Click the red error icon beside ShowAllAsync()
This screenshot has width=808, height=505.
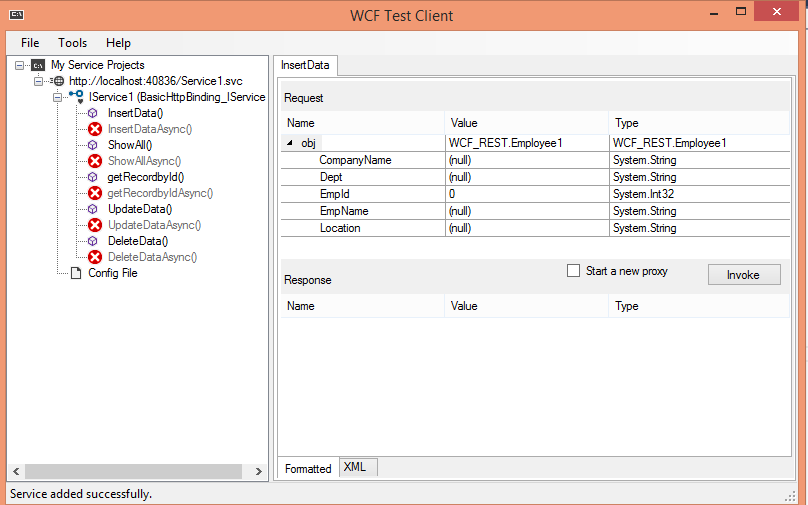coord(95,161)
